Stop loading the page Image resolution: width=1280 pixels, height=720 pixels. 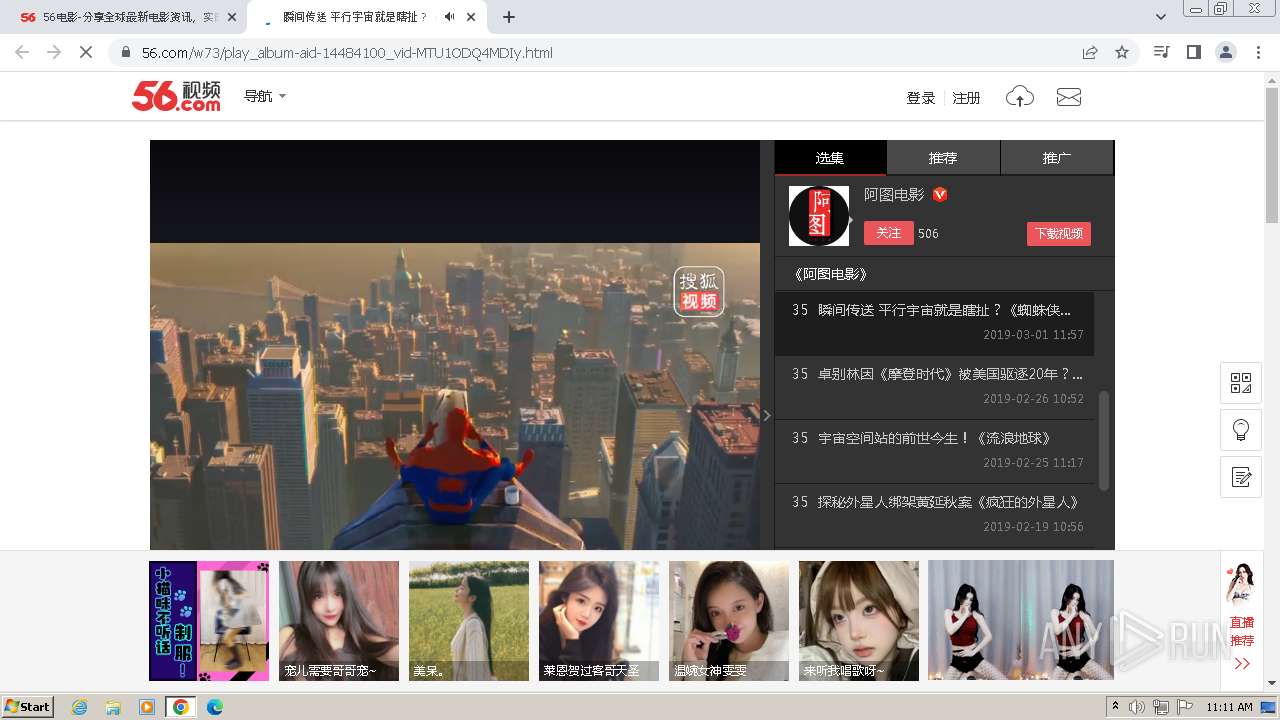pos(86,52)
